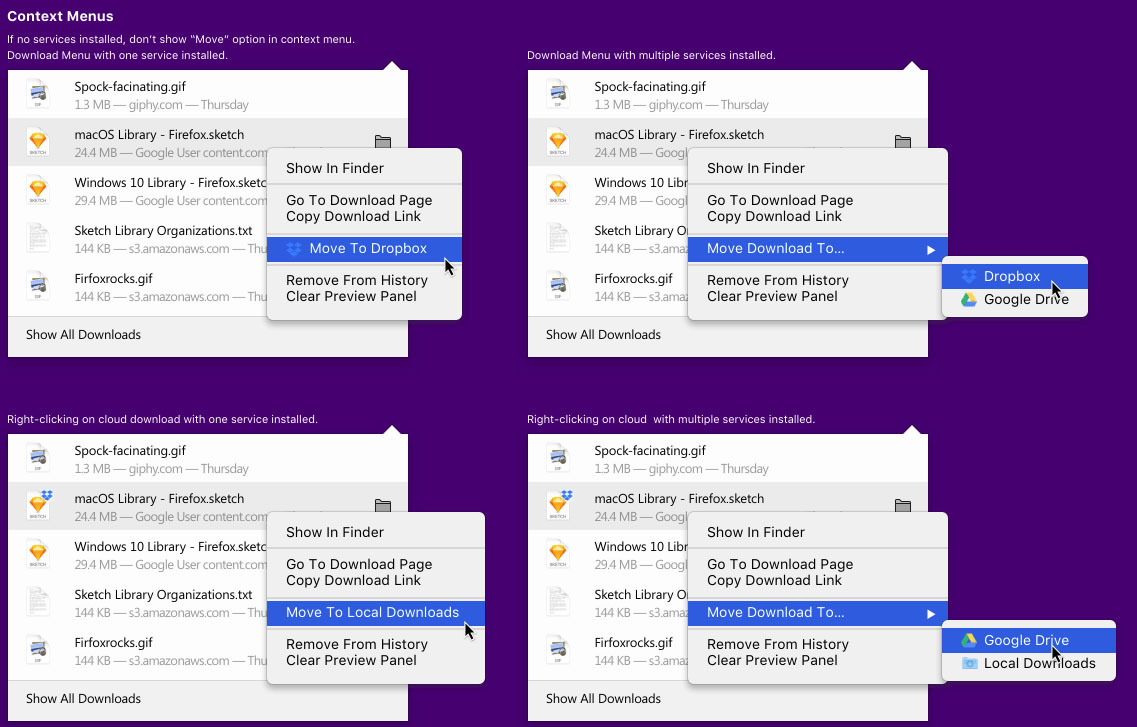Select the Spock-facinating.gif download row
The width and height of the screenshot is (1137, 727).
pyautogui.click(x=200, y=94)
